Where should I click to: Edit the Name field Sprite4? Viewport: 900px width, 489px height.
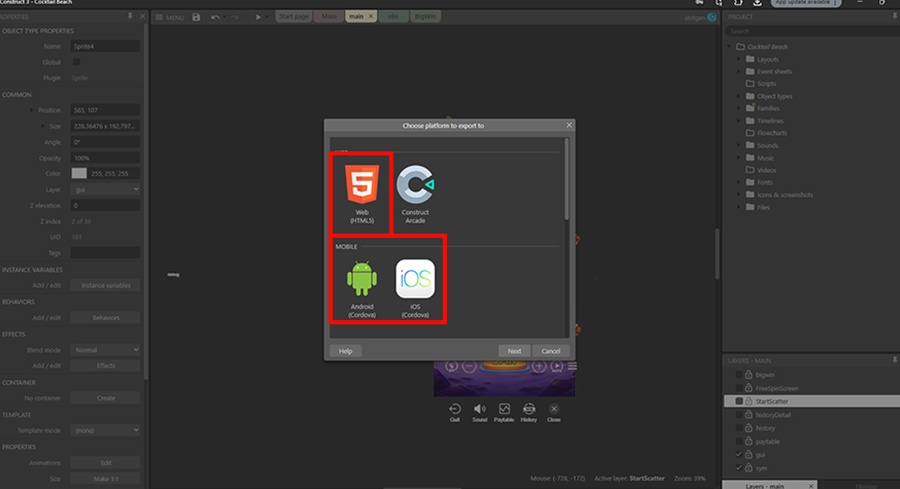coord(105,46)
